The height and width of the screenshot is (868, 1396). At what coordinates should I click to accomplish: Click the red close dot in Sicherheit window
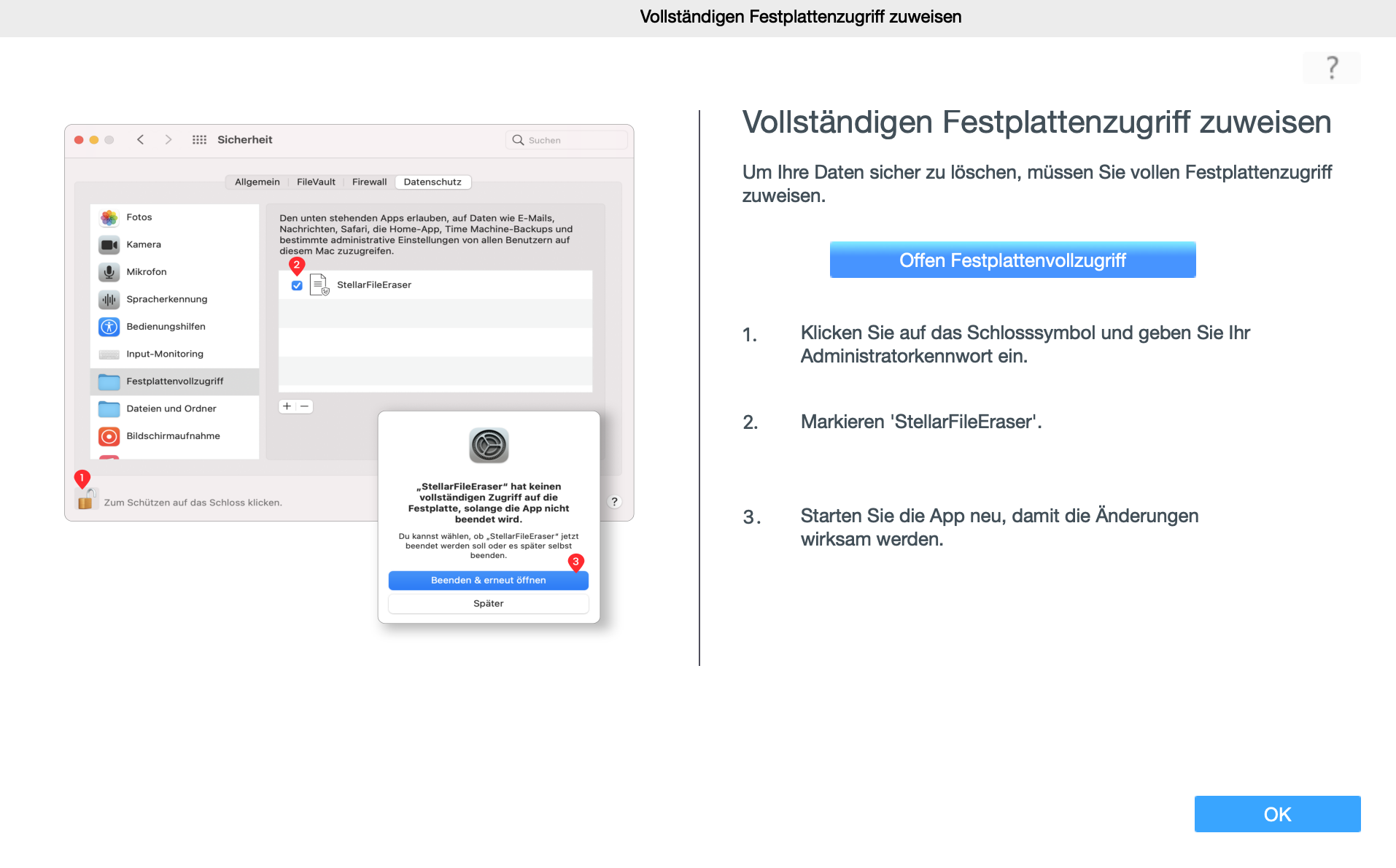point(79,139)
